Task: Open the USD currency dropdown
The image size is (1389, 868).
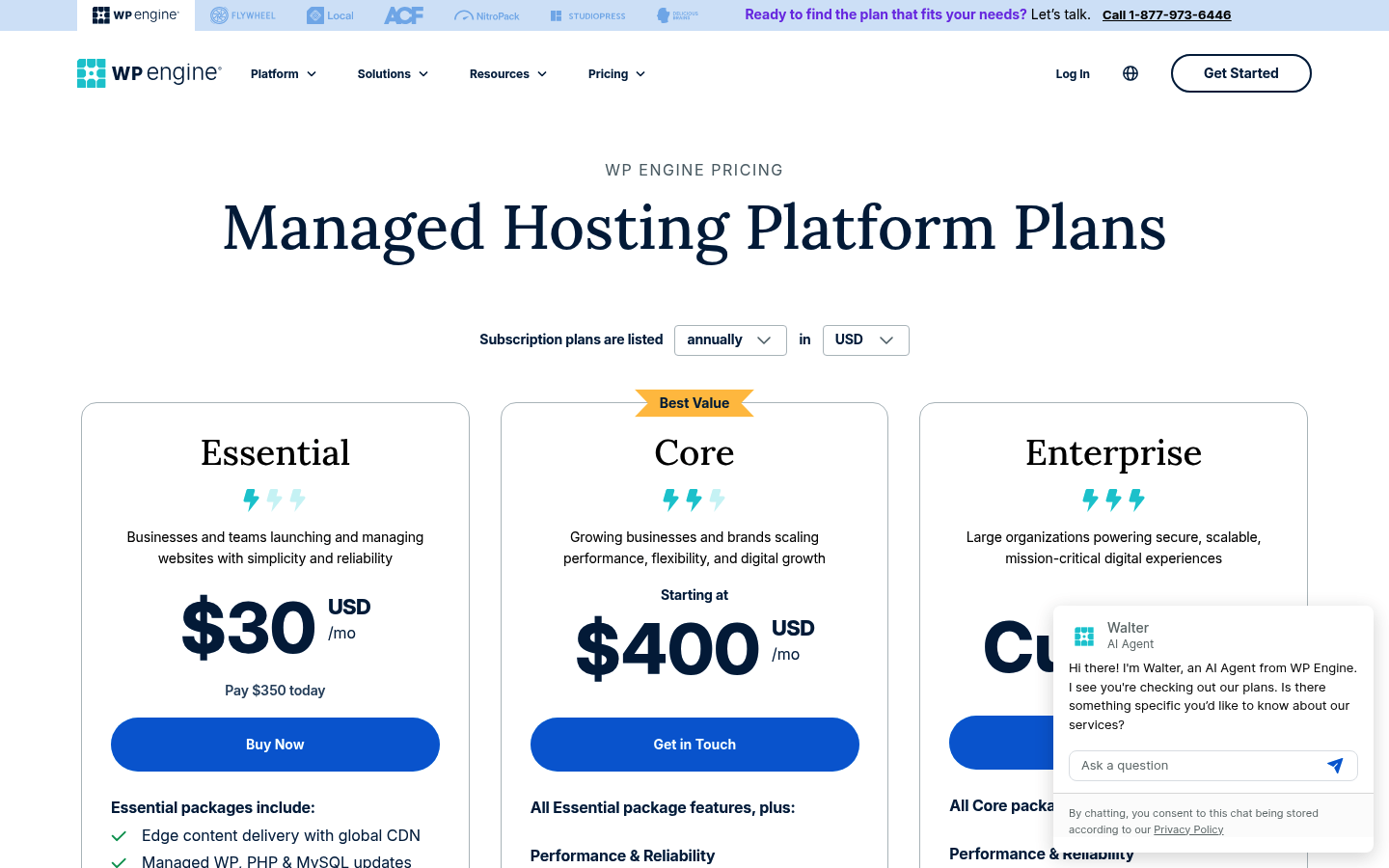Action: coord(865,340)
